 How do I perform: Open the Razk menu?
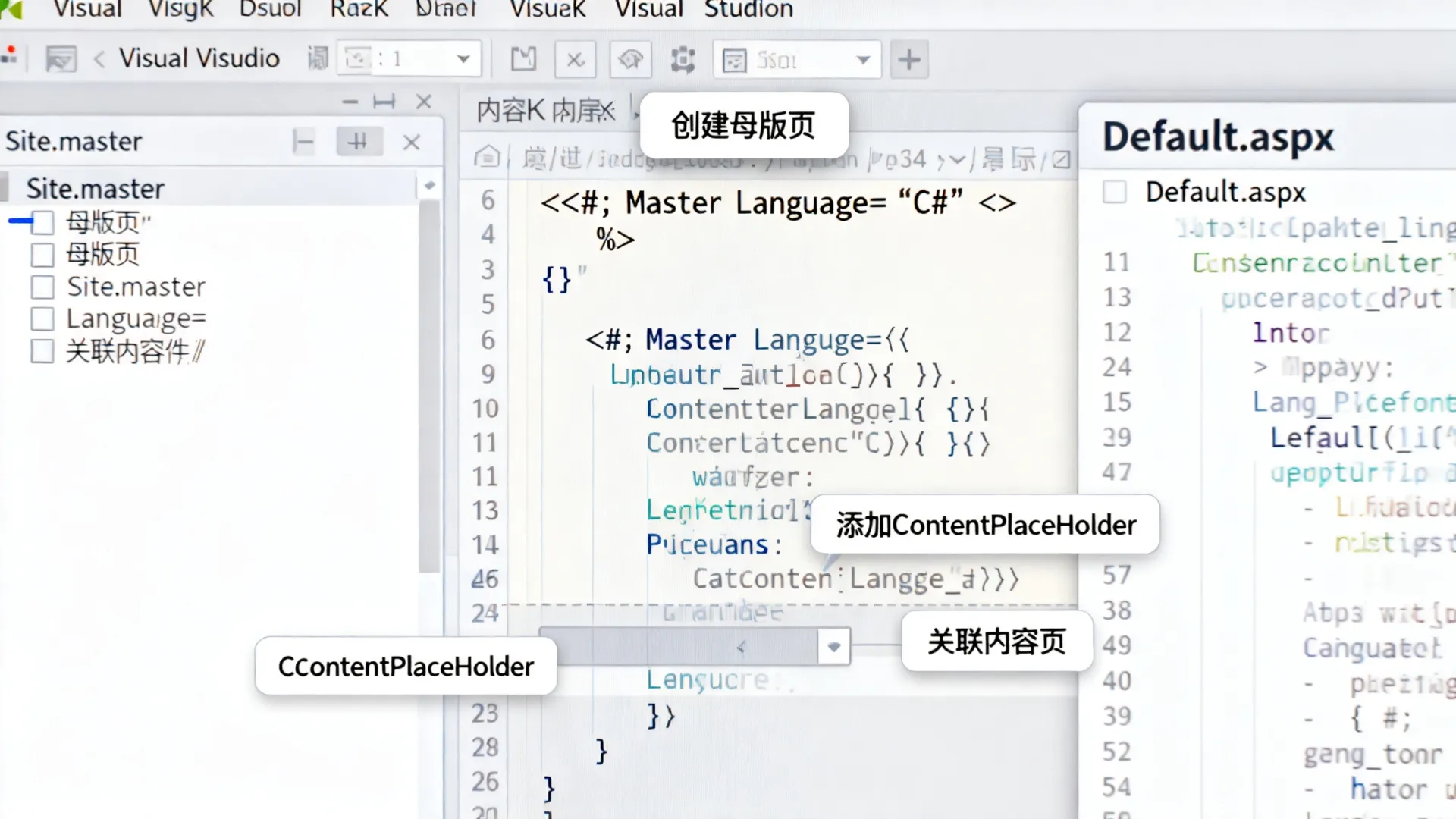[x=359, y=9]
